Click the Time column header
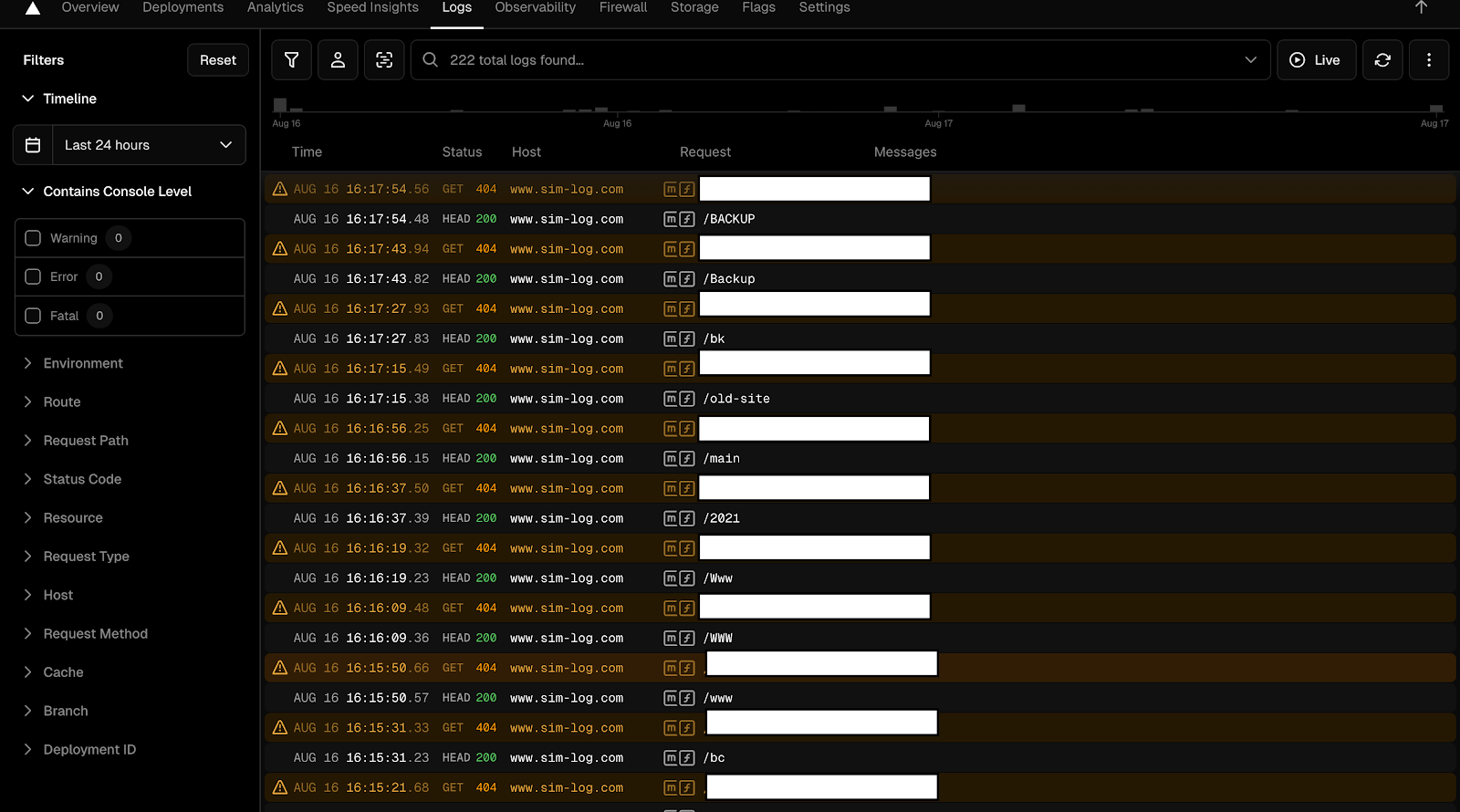 click(307, 152)
